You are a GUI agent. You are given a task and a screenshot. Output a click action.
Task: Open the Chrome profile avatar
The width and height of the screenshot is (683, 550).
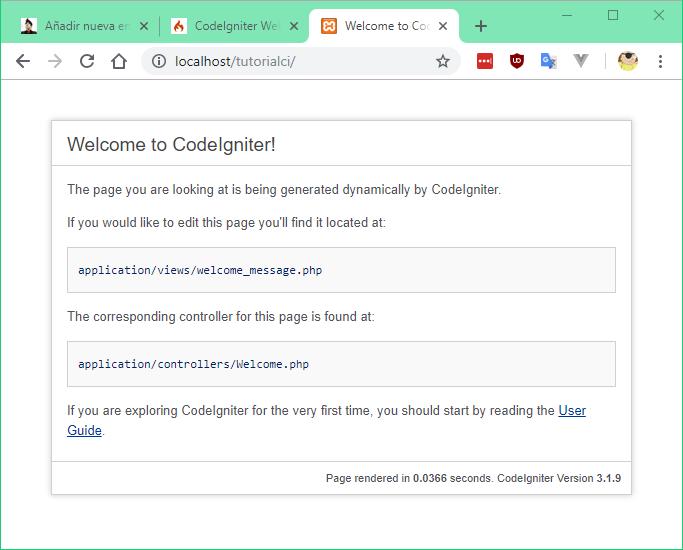628,61
